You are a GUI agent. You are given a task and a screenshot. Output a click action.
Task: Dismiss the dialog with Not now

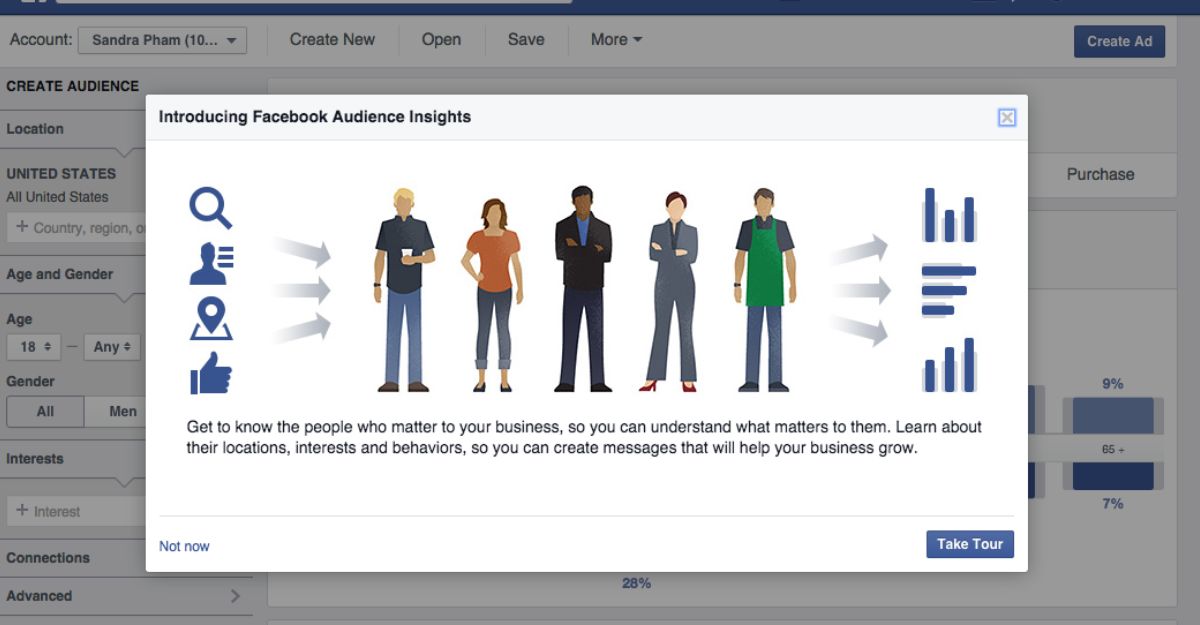[184, 546]
